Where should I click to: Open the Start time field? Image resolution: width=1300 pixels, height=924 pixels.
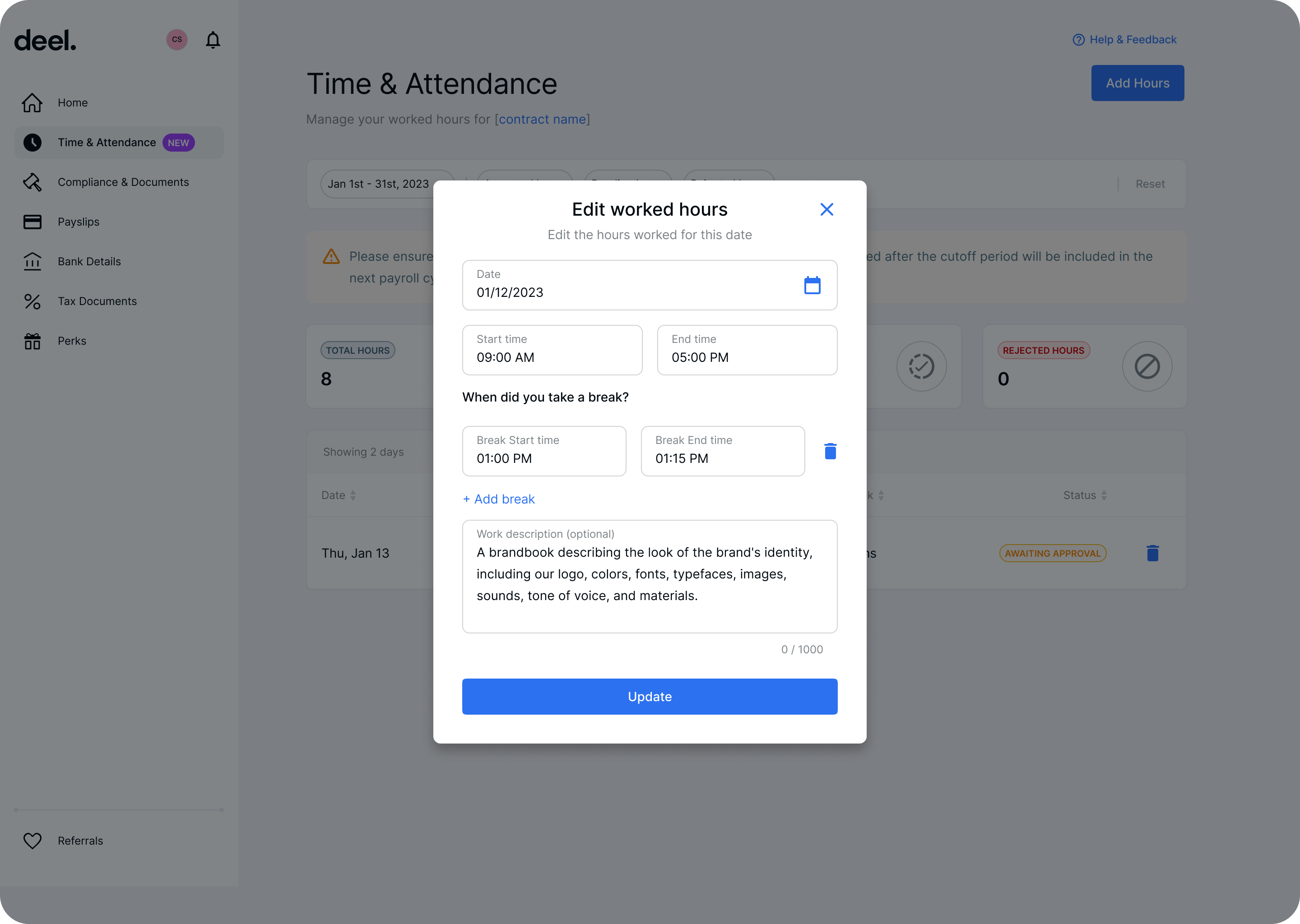(552, 350)
